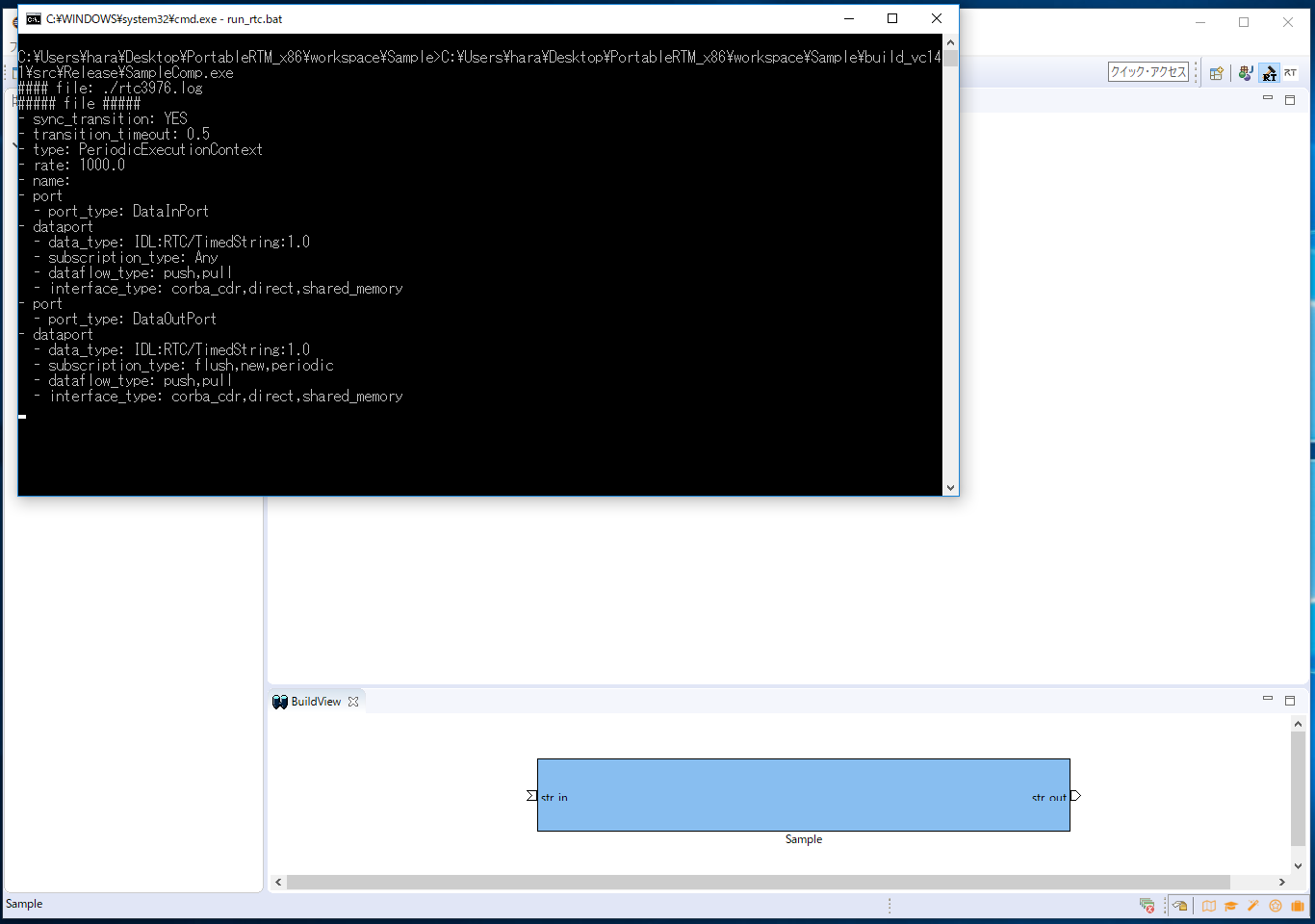1315x924 pixels.
Task: Click the plain RT perspective icon
Action: 1290,73
